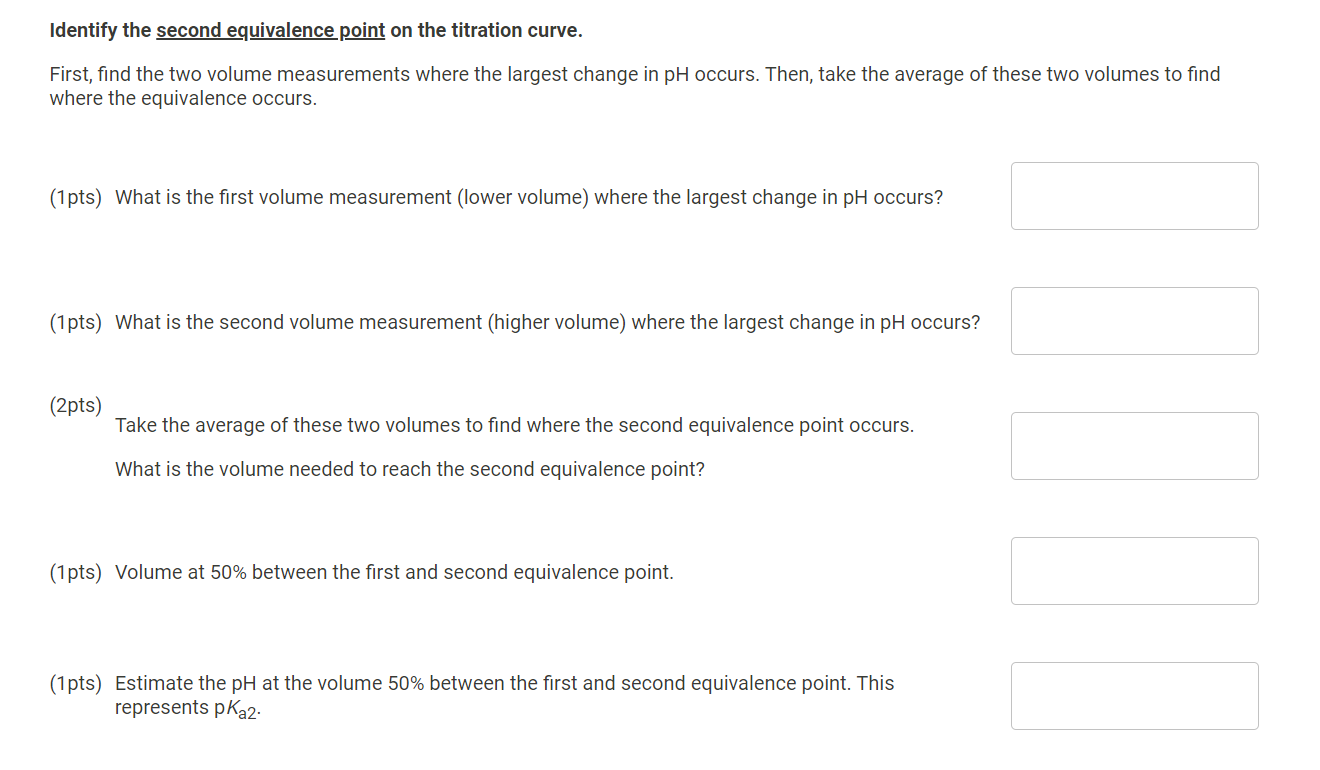The height and width of the screenshot is (770, 1320).
Task: Click the (1pts) label beside the second question
Action: [76, 322]
